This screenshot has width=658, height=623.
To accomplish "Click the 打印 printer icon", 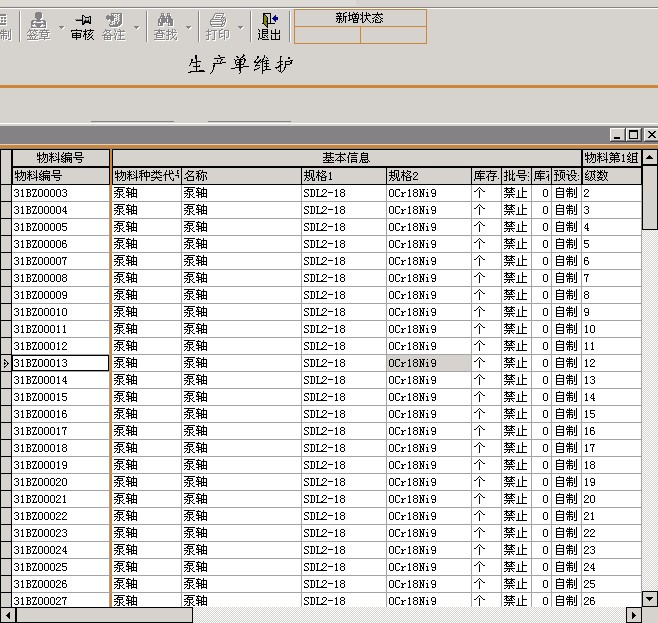I will click(x=218, y=27).
